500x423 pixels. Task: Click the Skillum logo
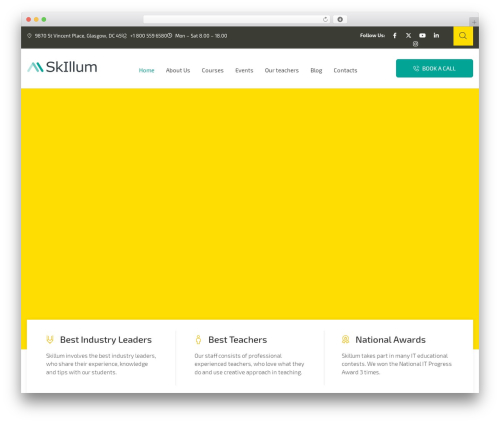(62, 67)
